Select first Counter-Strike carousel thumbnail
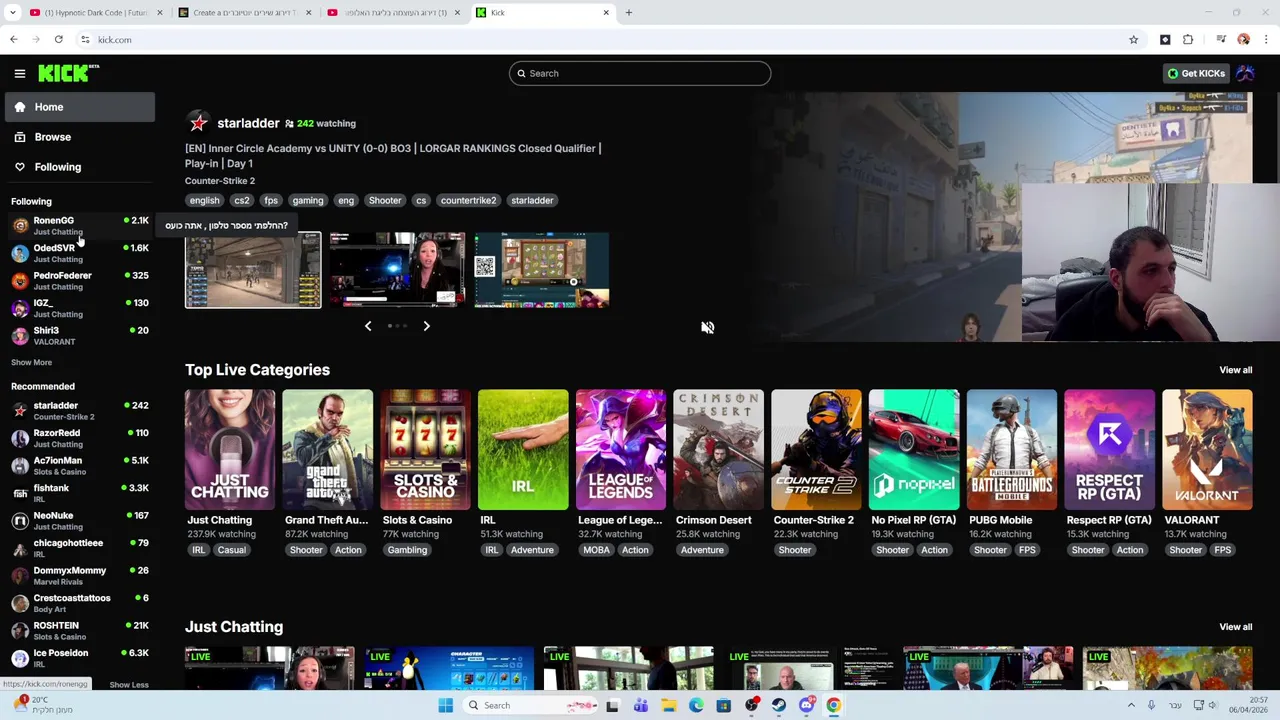This screenshot has height=720, width=1280. click(253, 270)
